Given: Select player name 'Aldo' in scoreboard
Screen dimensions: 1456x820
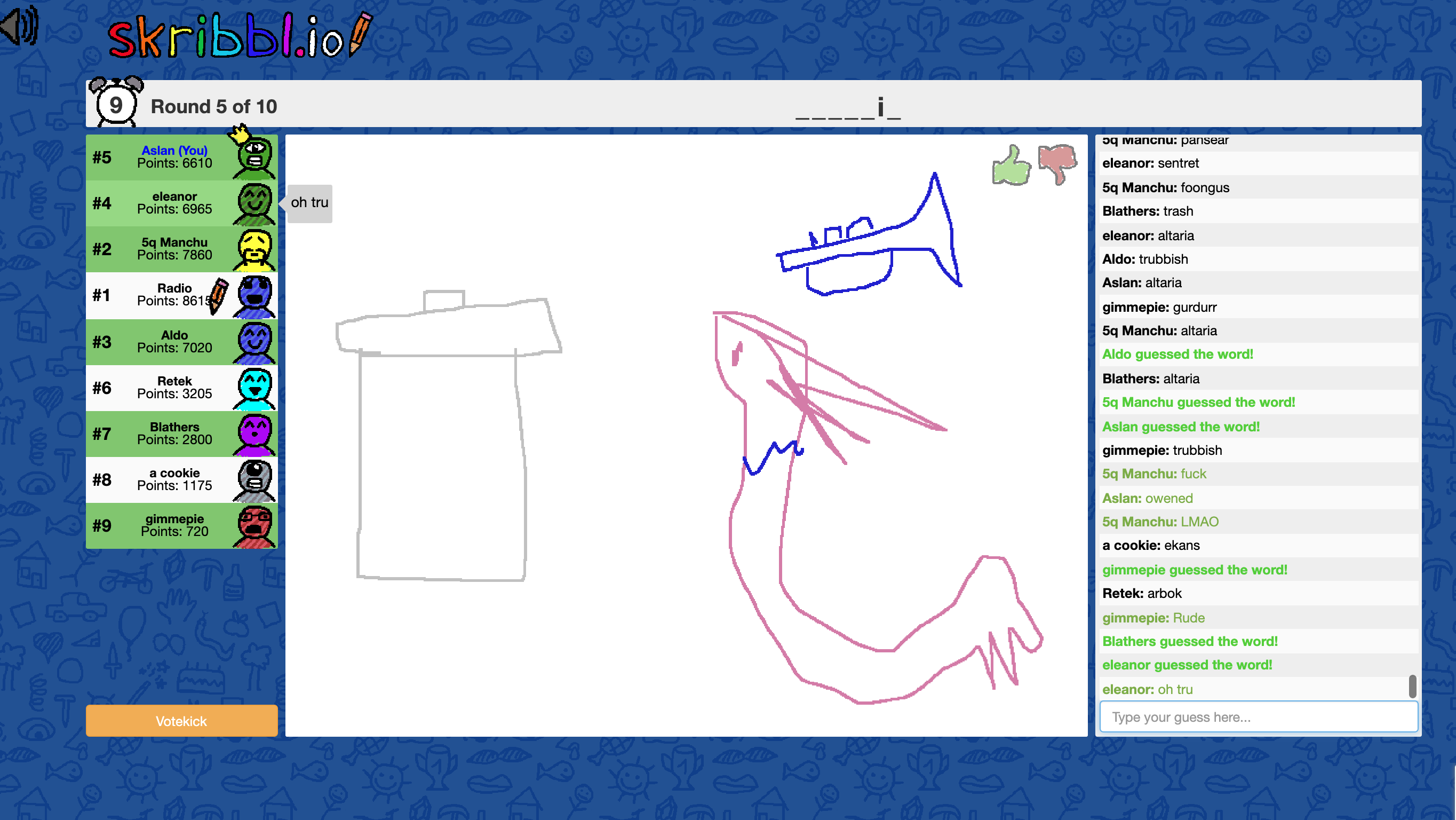Looking at the screenshot, I should 174,335.
